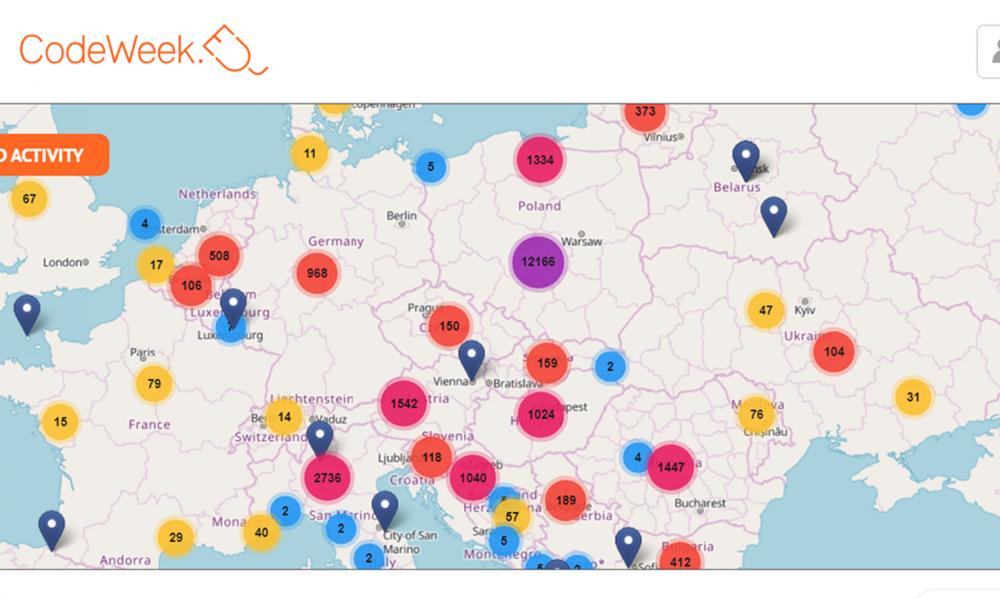Open the user profile icon

coord(990,51)
